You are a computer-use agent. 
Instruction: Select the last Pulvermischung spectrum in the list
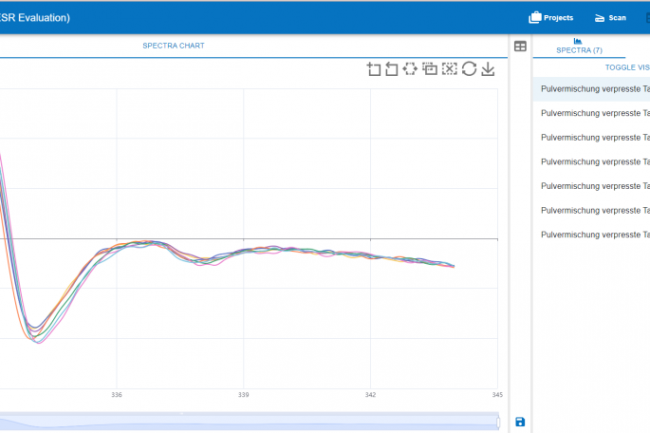point(594,234)
